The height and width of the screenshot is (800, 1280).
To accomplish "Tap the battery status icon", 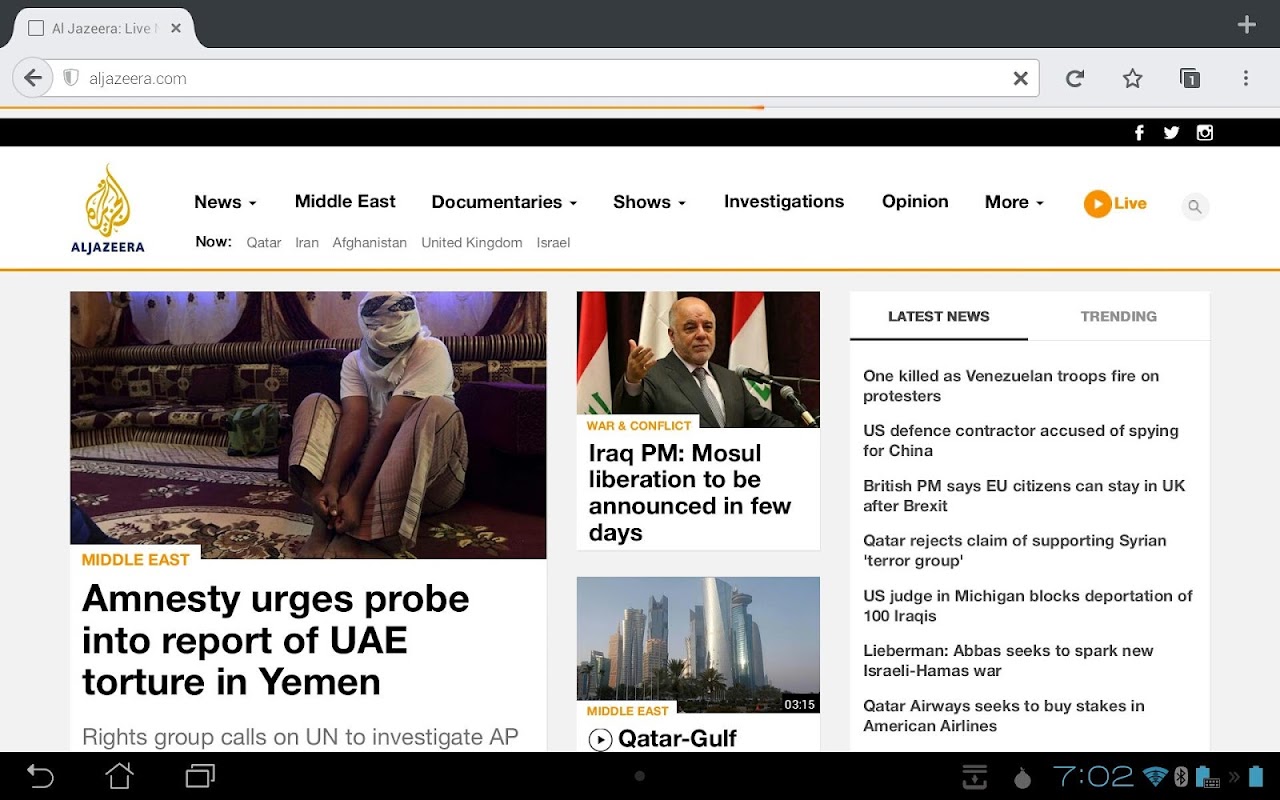I will [1256, 777].
